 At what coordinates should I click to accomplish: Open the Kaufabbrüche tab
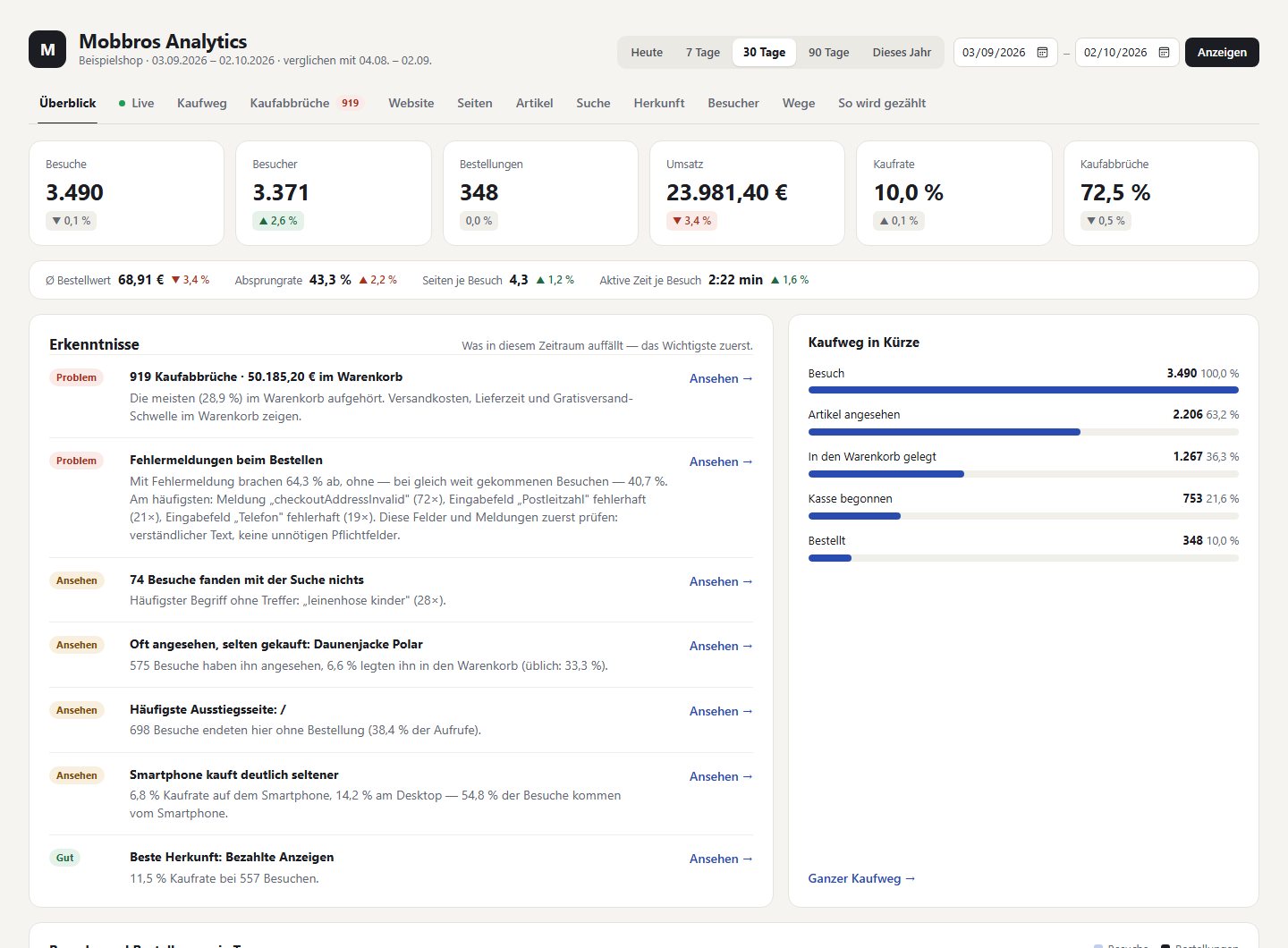coord(307,103)
